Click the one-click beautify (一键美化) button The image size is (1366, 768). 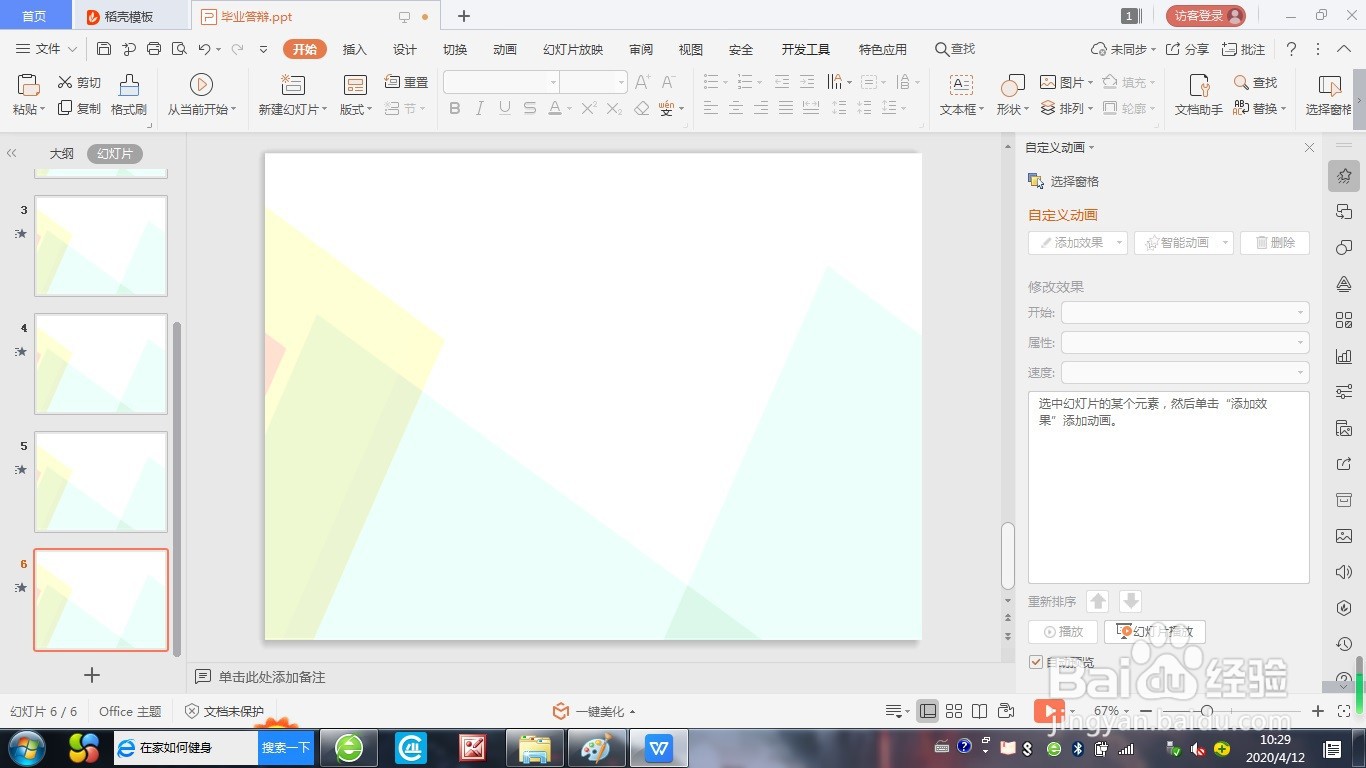coord(594,711)
